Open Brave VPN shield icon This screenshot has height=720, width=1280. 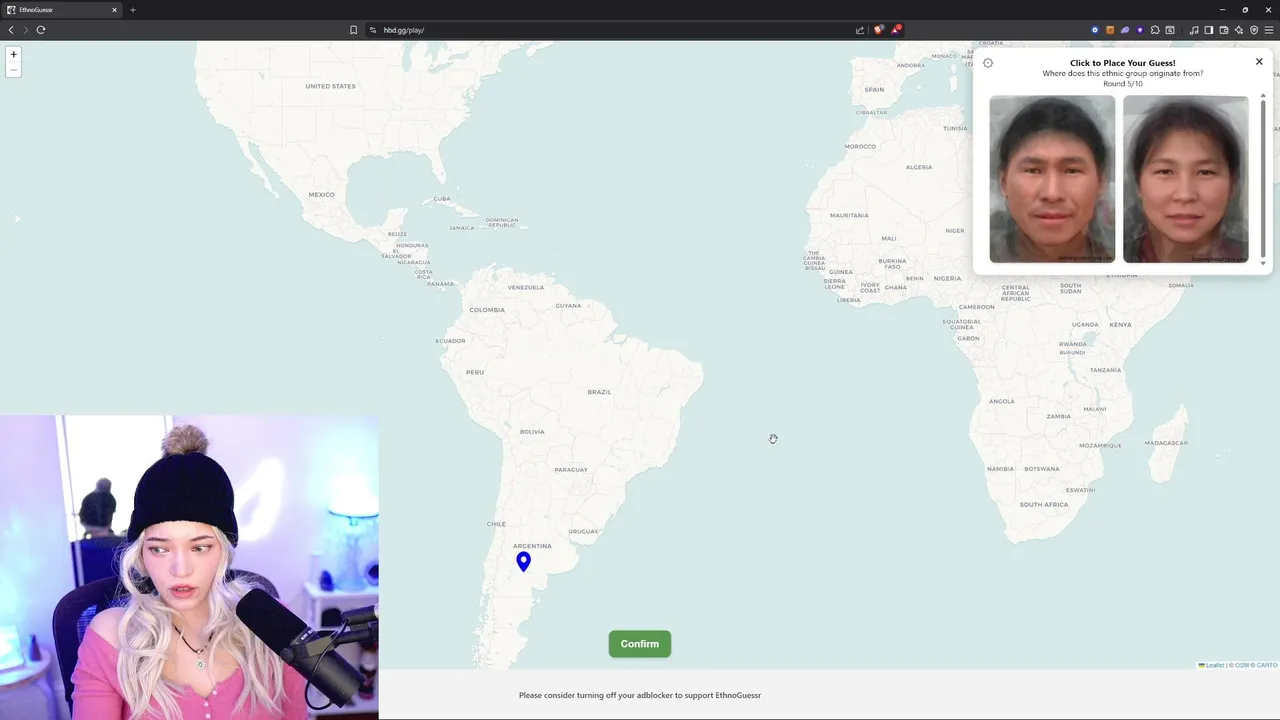[x=1254, y=30]
